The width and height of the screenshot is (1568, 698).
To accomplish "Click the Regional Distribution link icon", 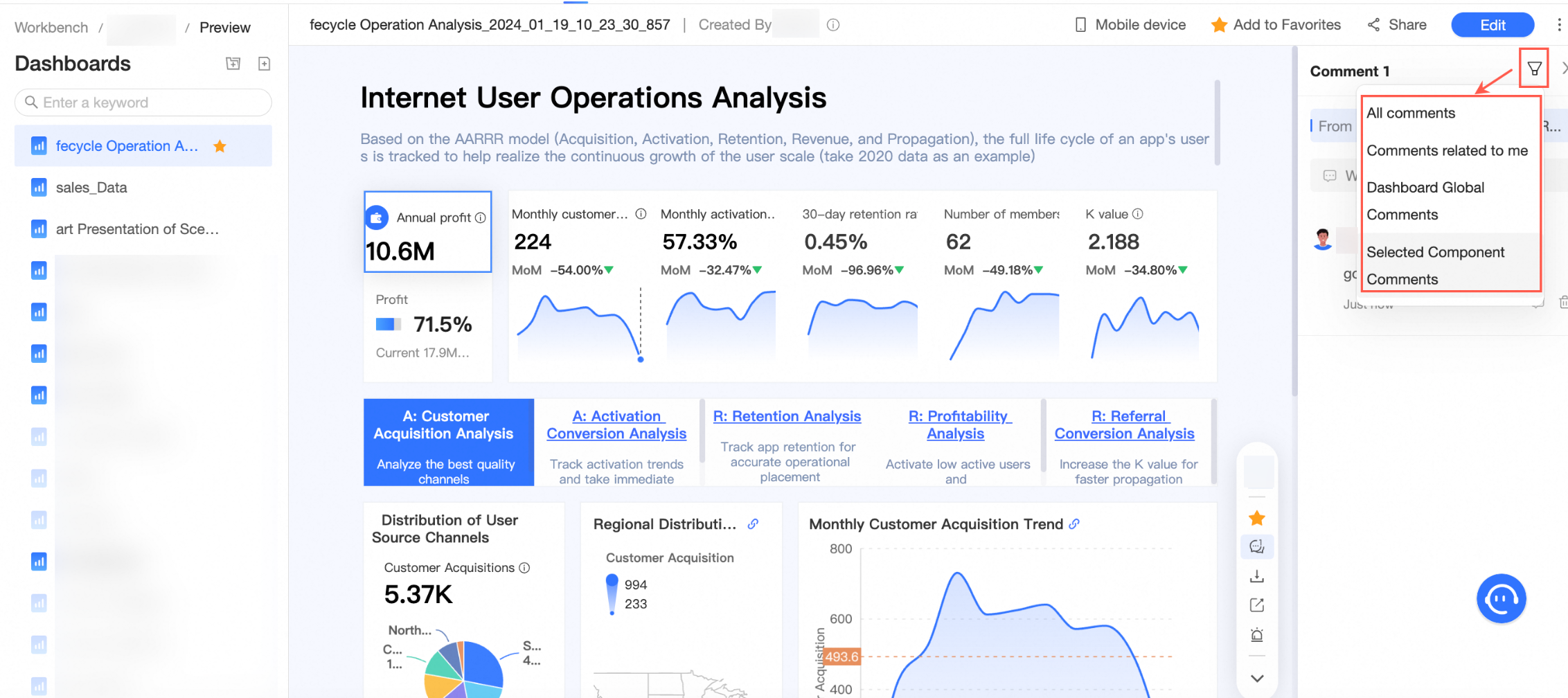I will pos(753,524).
